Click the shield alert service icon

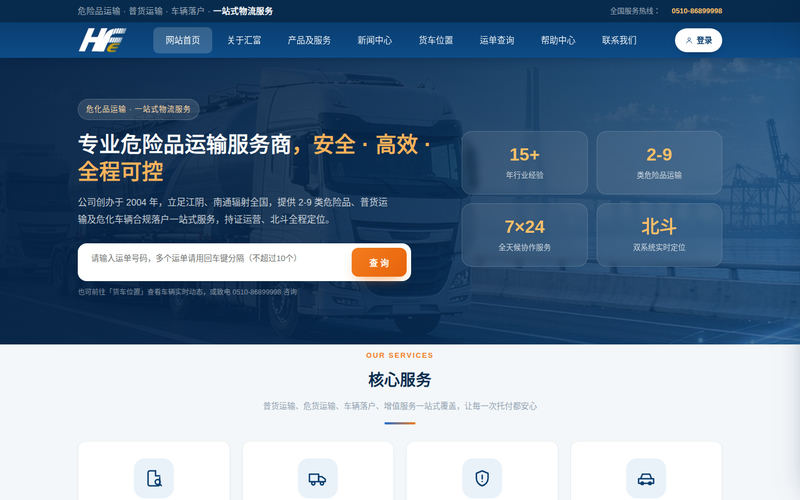[x=482, y=478]
